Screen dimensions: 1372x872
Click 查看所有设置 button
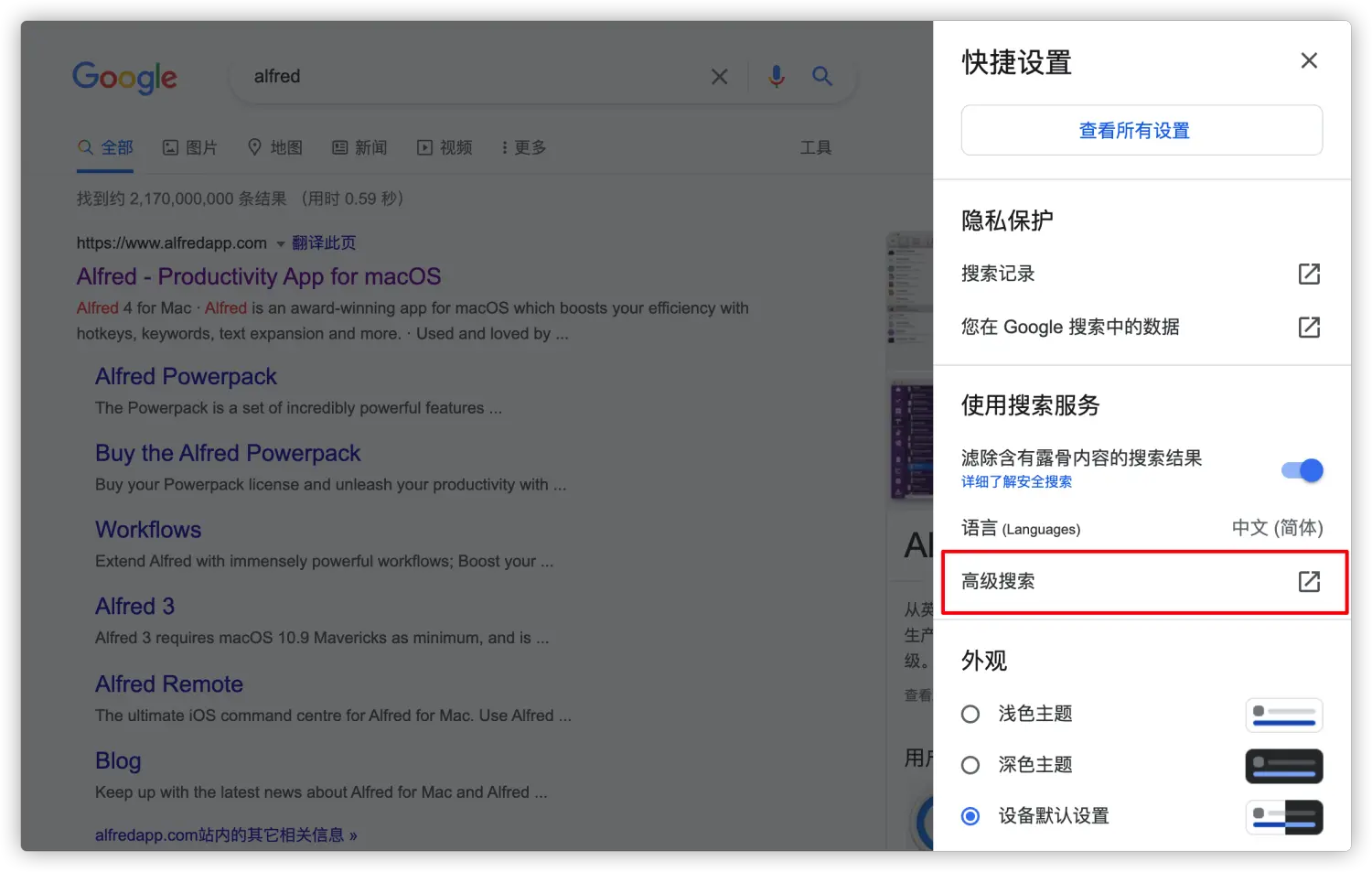(x=1142, y=130)
